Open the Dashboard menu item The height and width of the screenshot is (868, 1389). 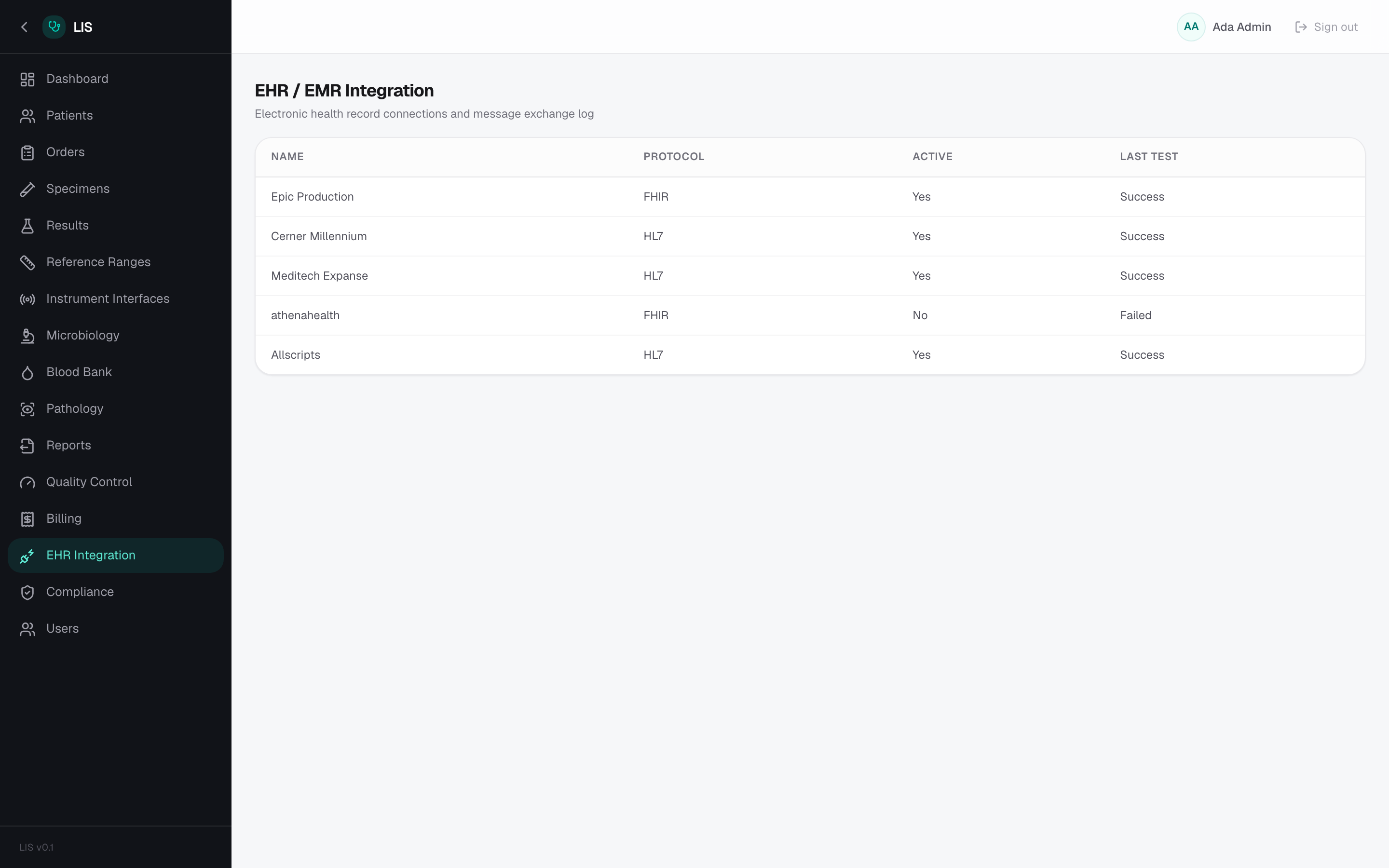pos(115,79)
